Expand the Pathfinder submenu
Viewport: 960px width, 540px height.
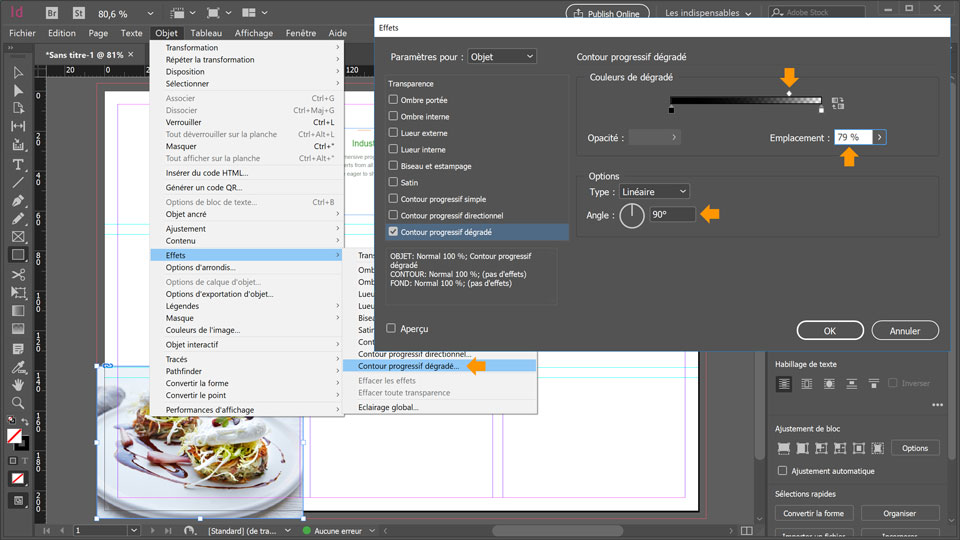pyautogui.click(x=247, y=371)
